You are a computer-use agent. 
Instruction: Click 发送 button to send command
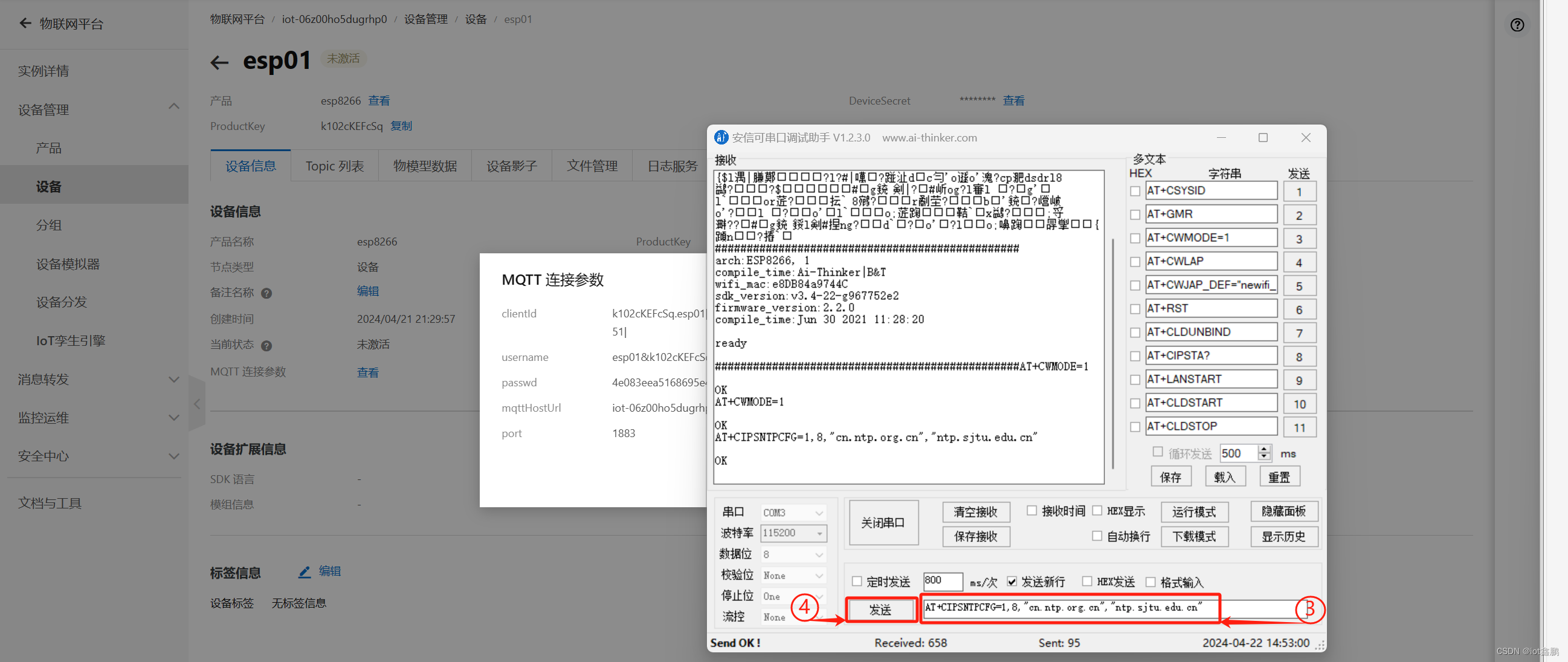[880, 609]
